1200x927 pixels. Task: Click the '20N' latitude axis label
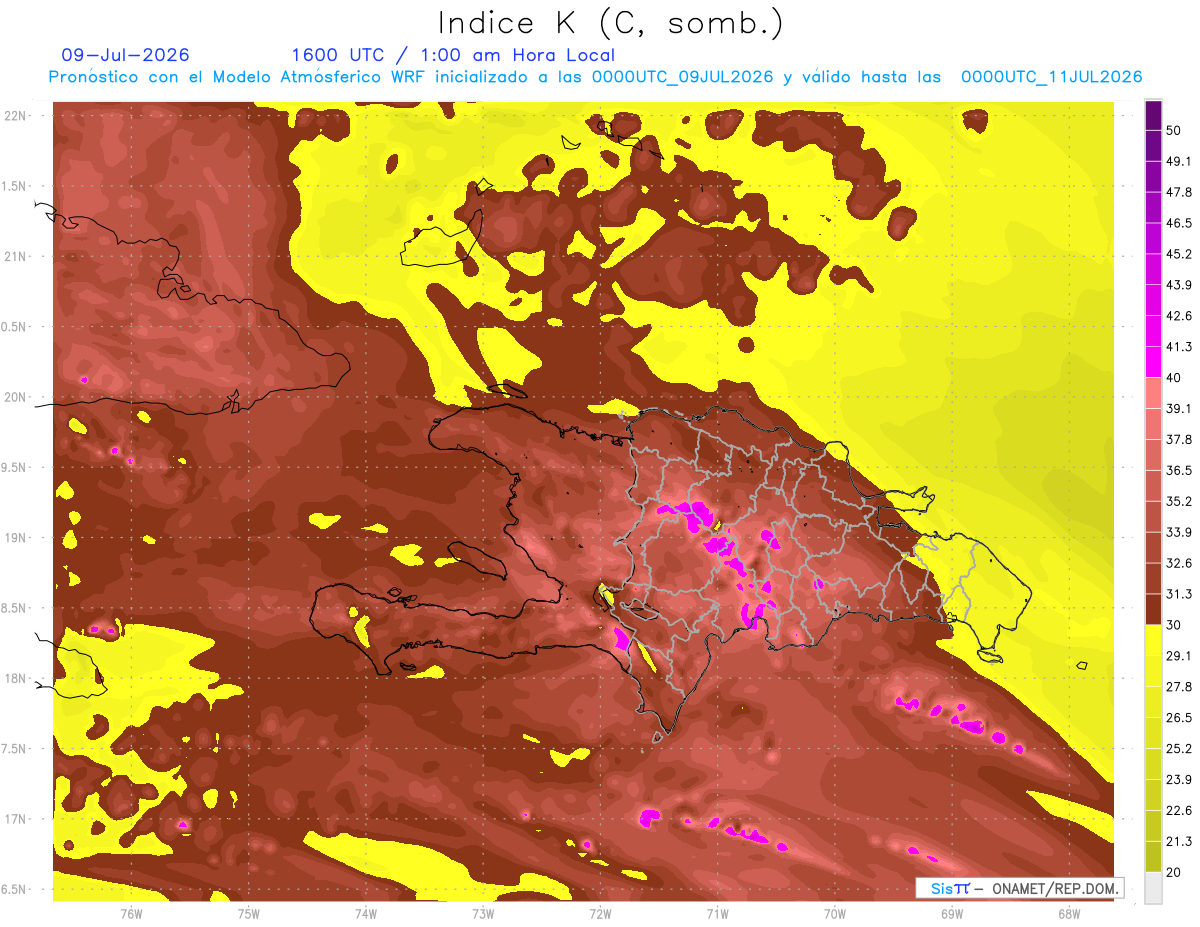pos(16,398)
